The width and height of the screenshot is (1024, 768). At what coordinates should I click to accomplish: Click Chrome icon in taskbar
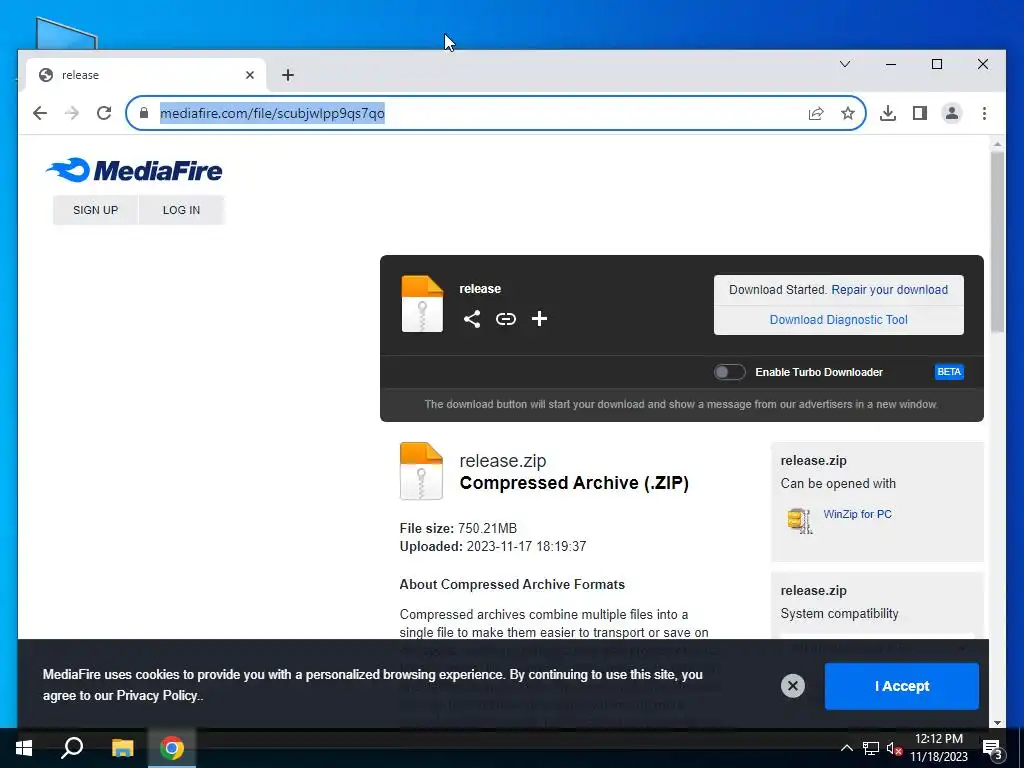(x=172, y=748)
